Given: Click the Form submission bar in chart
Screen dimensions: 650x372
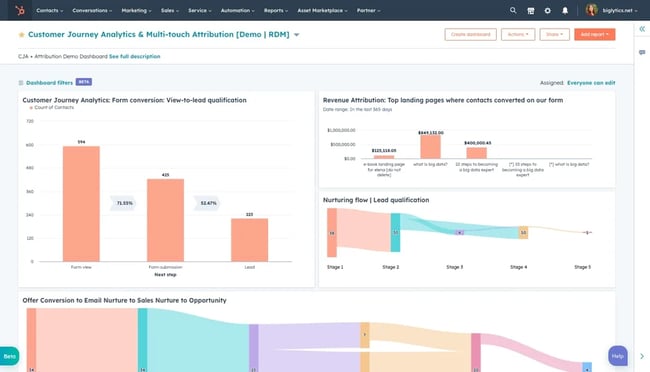Looking at the screenshot, I should click(165, 220).
